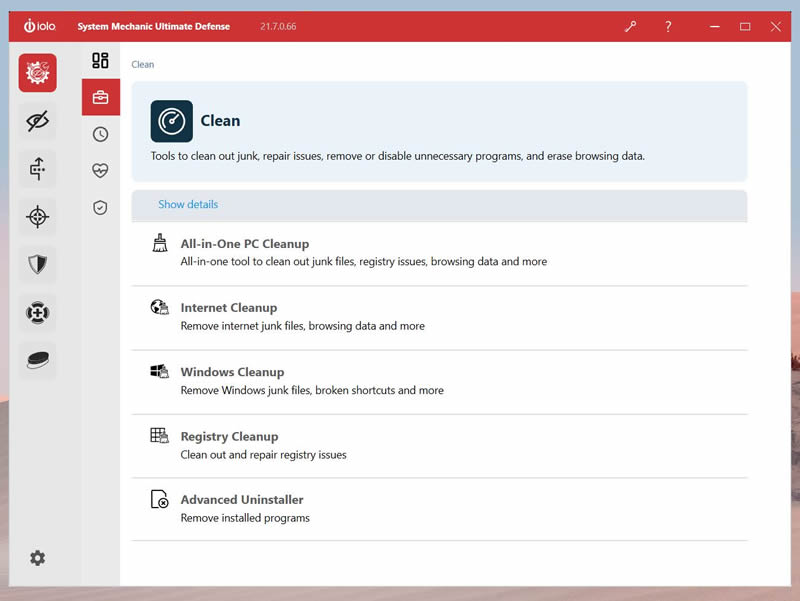This screenshot has width=800, height=601.
Task: Open the Privacy crossed-eye icon in sidebar
Action: (38, 121)
